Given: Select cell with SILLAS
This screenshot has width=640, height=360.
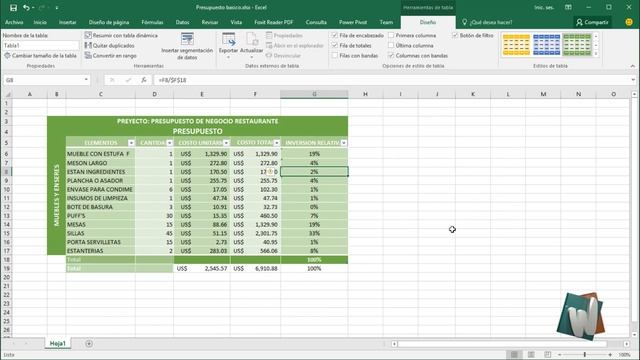Looking at the screenshot, I should [100, 233].
